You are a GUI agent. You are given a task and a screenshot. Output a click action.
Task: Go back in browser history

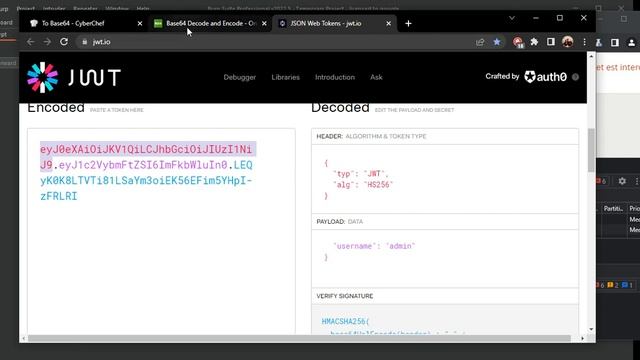click(x=31, y=42)
